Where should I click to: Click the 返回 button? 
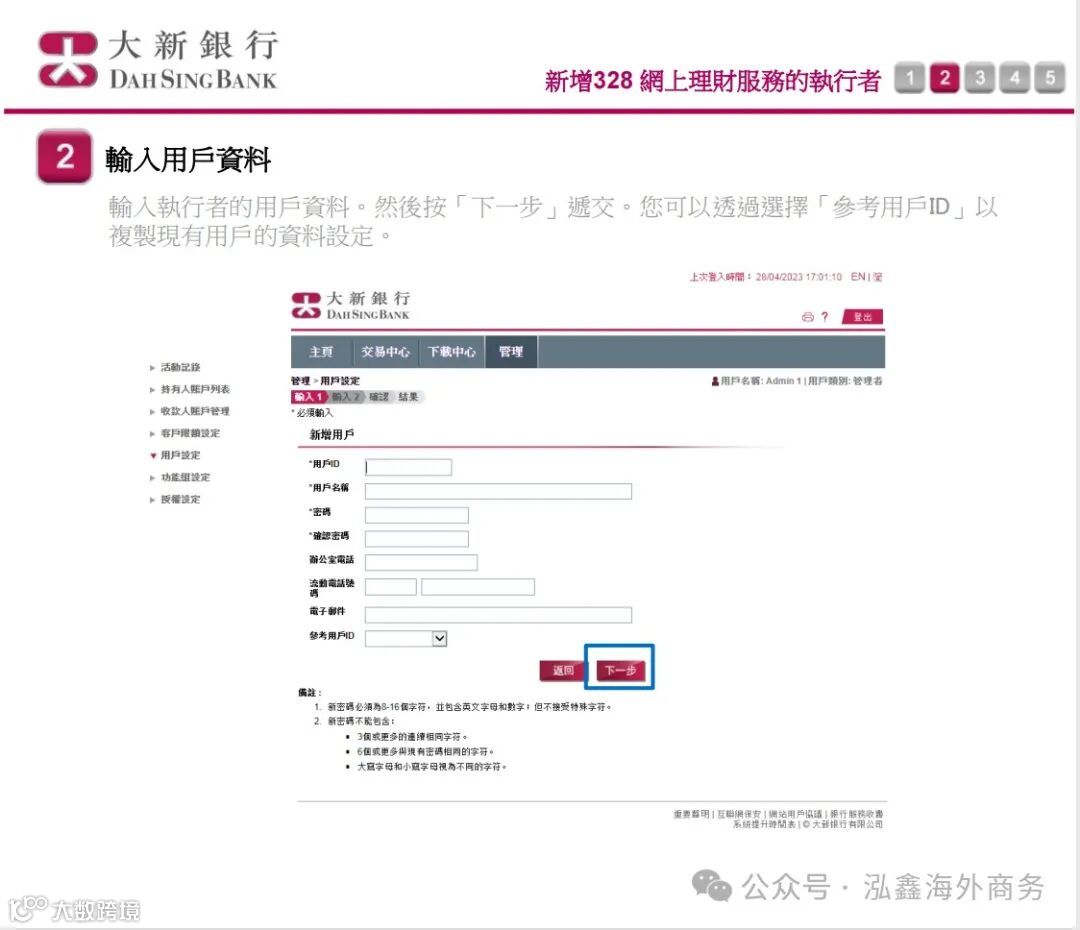563,670
